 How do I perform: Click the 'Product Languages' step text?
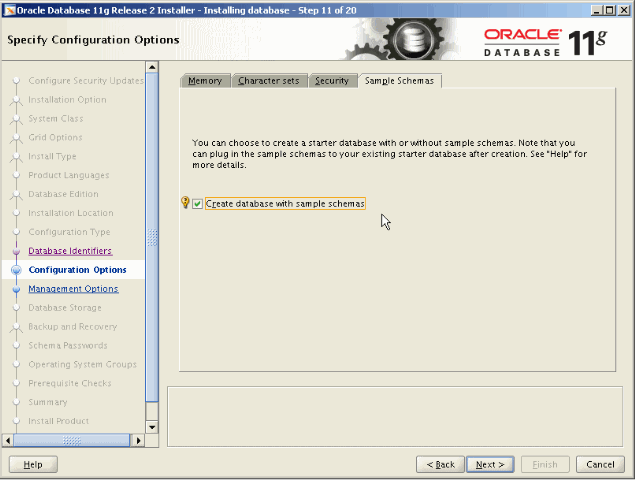(68, 175)
